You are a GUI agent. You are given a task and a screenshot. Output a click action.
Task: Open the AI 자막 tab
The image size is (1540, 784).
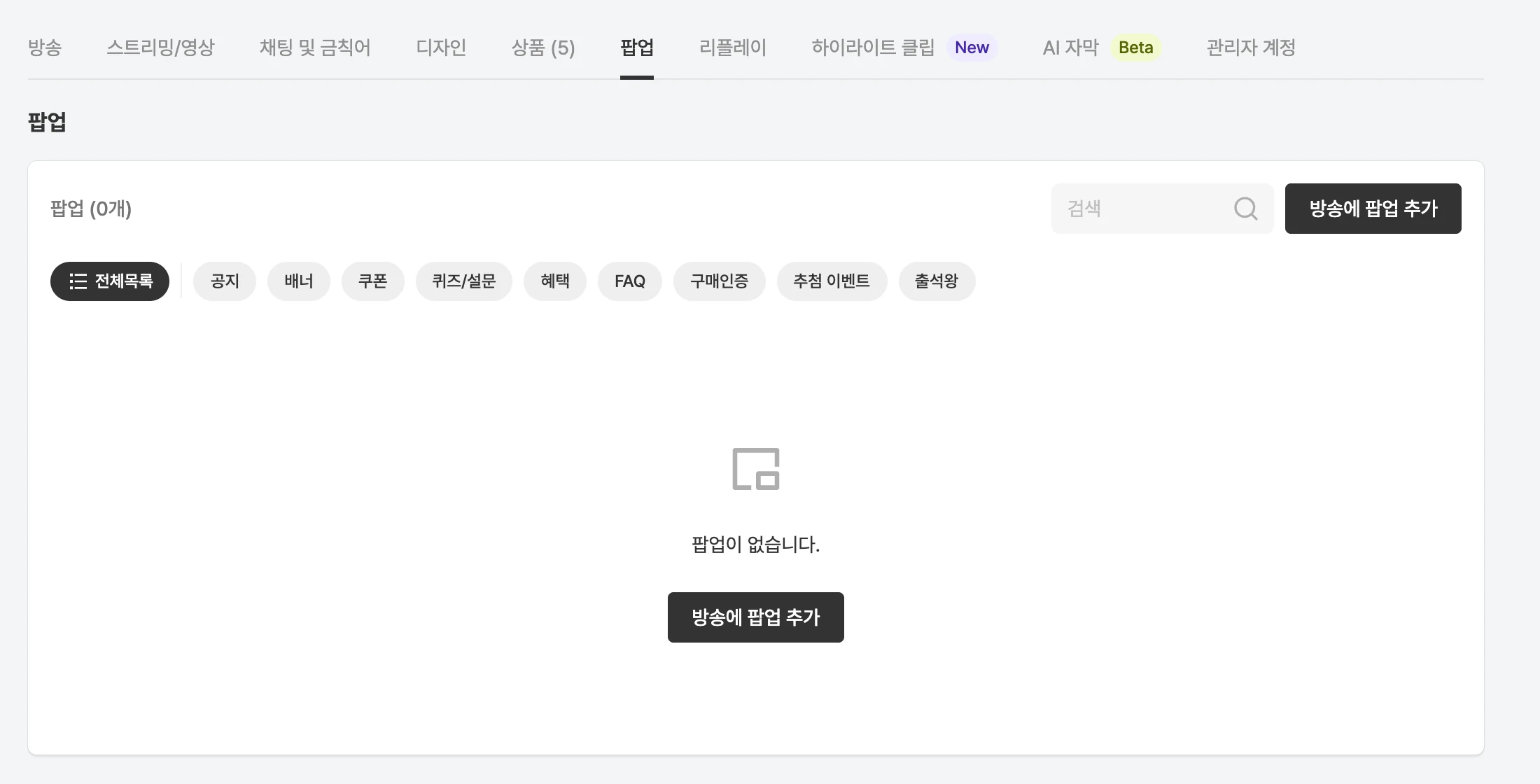coord(1071,48)
